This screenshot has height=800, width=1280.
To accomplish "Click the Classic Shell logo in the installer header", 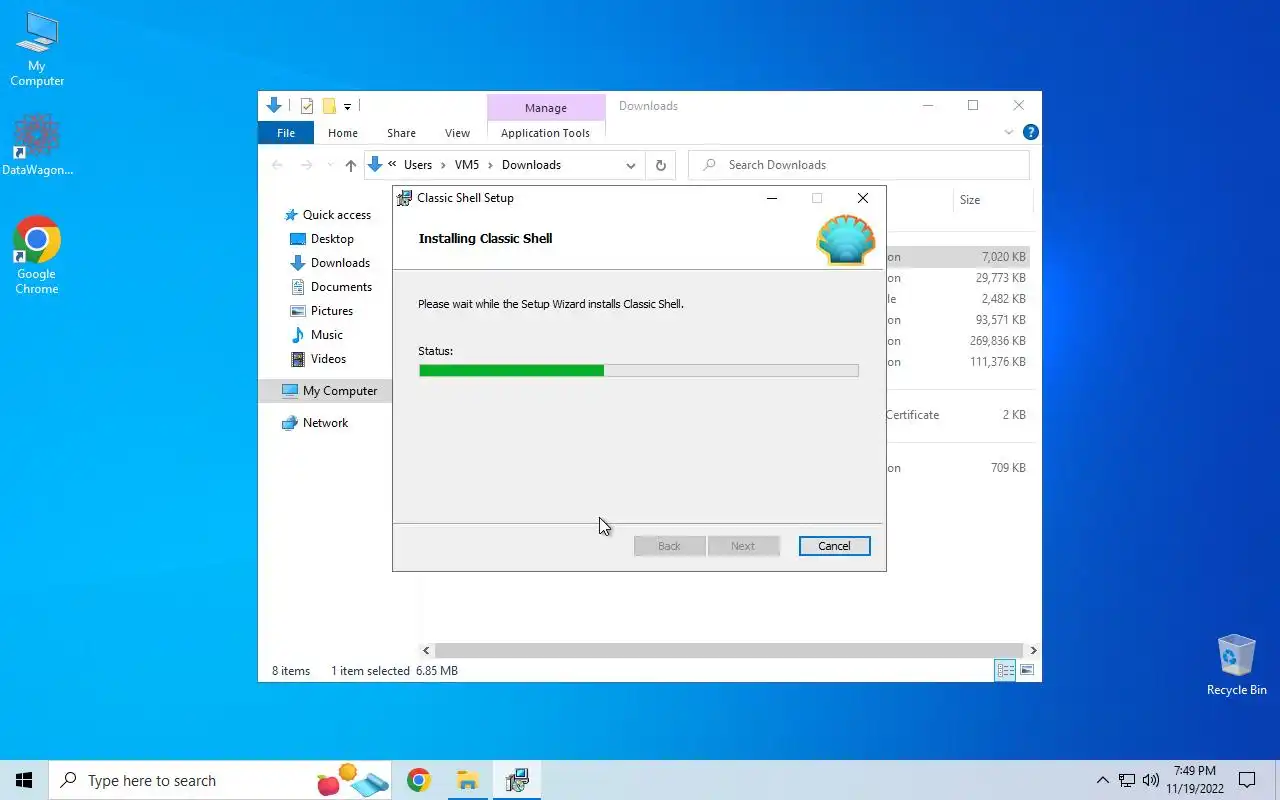I will pyautogui.click(x=846, y=240).
